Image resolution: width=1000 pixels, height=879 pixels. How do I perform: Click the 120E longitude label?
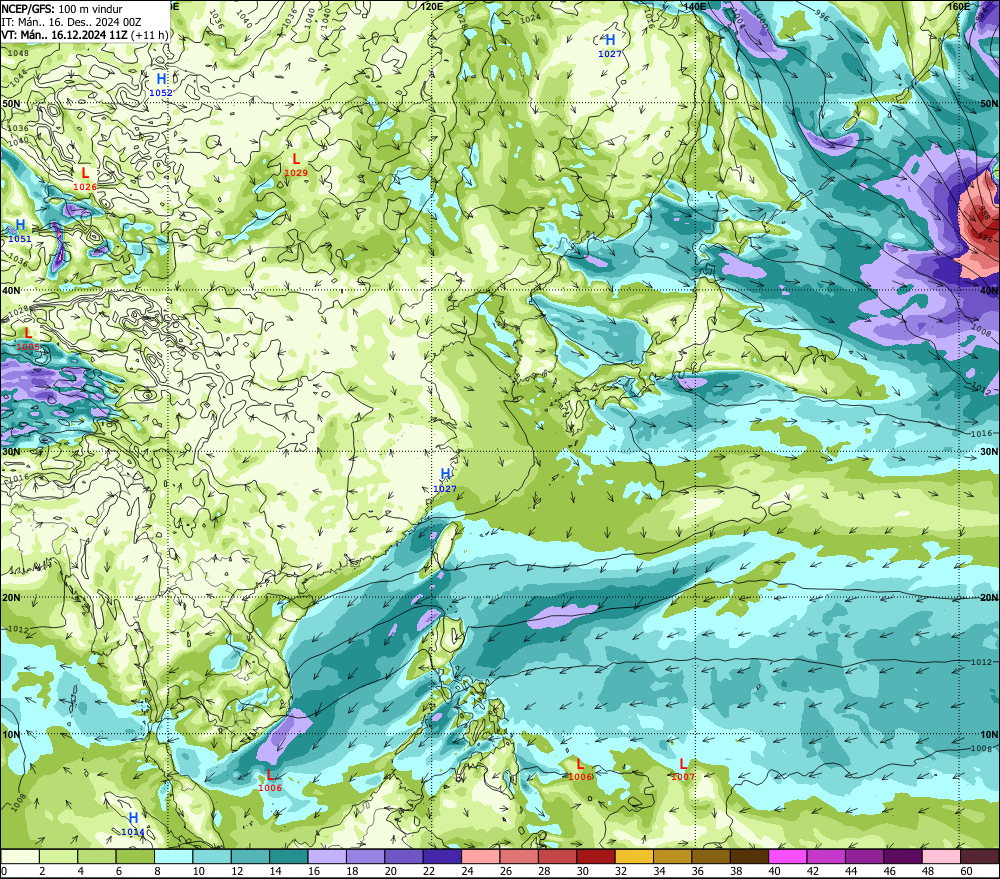(432, 6)
